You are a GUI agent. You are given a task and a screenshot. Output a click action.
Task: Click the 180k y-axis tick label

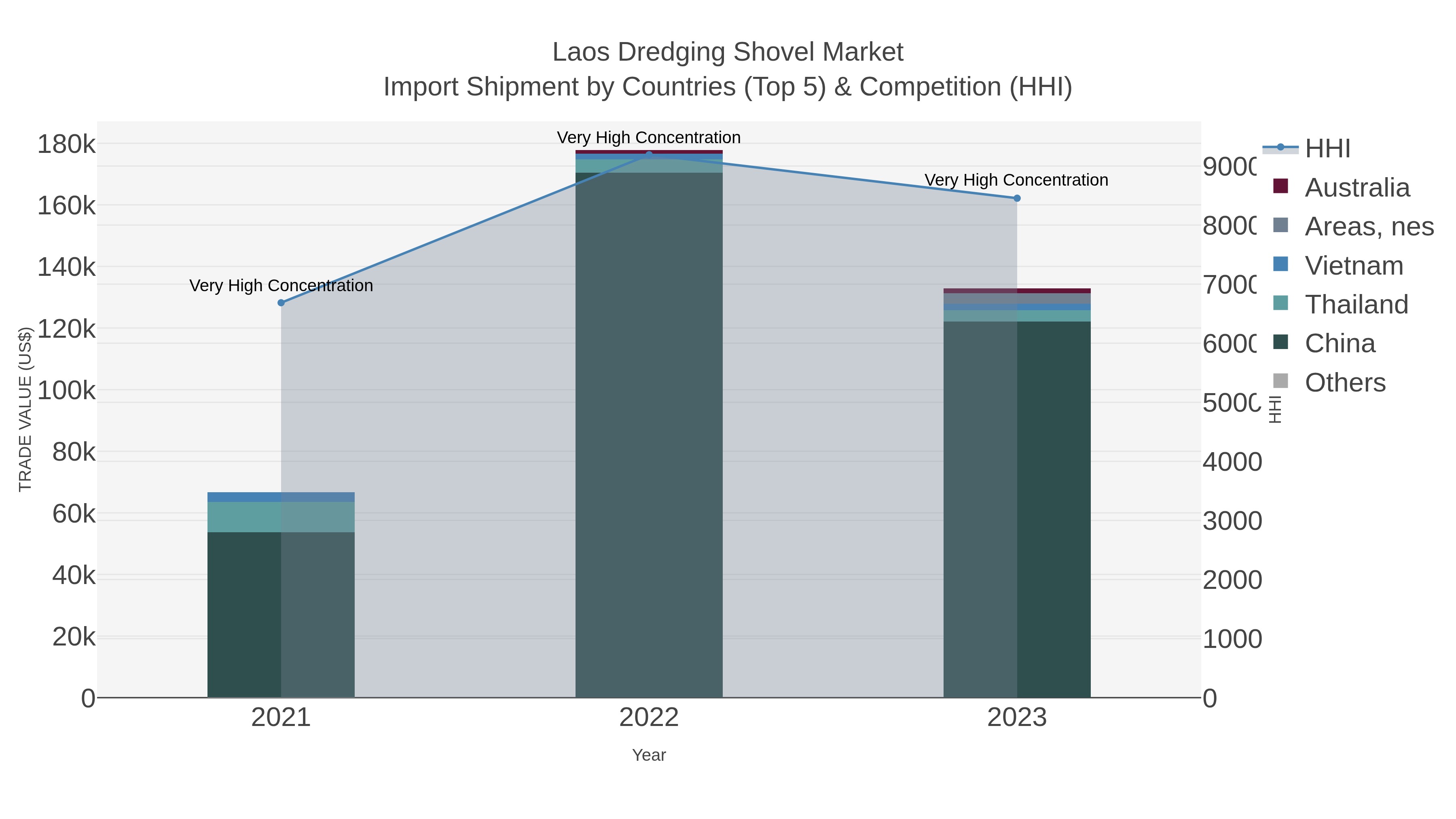(x=67, y=144)
